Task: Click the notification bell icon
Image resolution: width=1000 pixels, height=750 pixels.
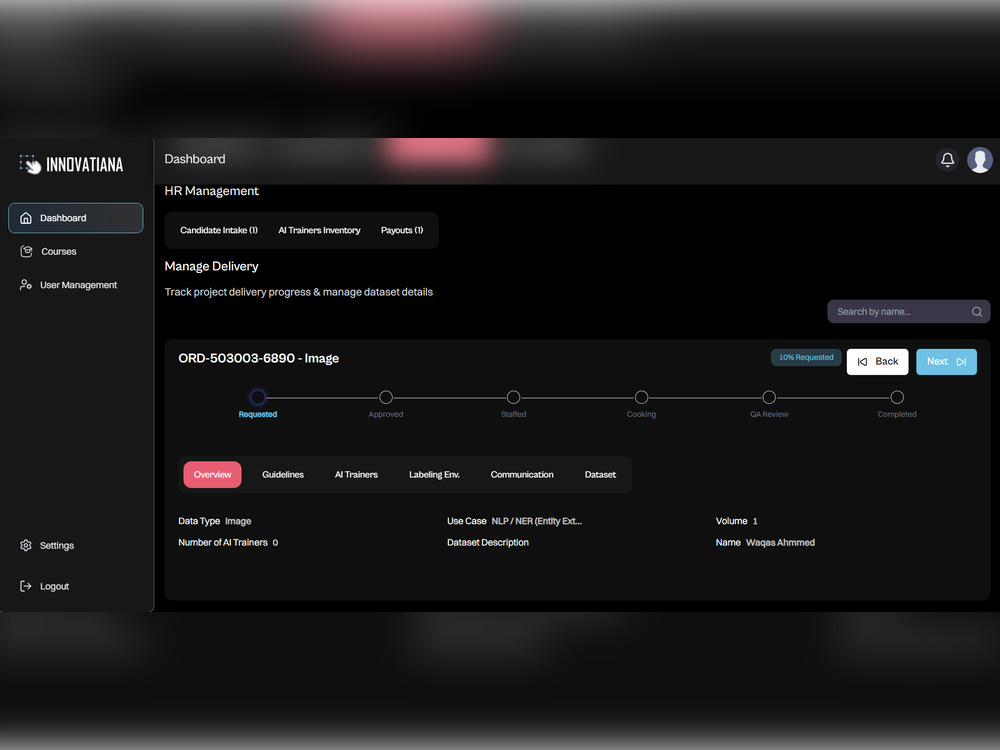Action: point(947,159)
